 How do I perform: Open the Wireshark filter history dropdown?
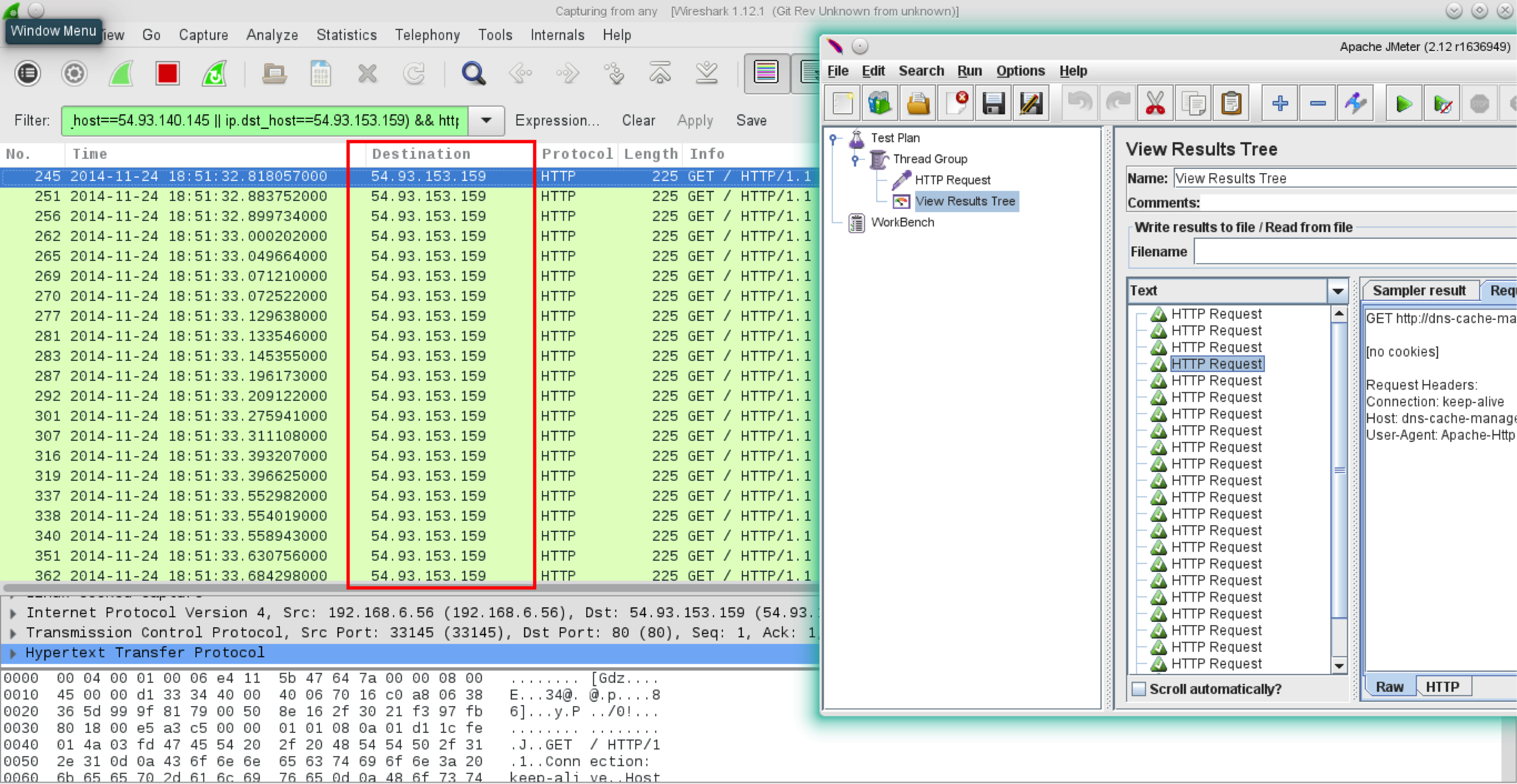tap(487, 120)
